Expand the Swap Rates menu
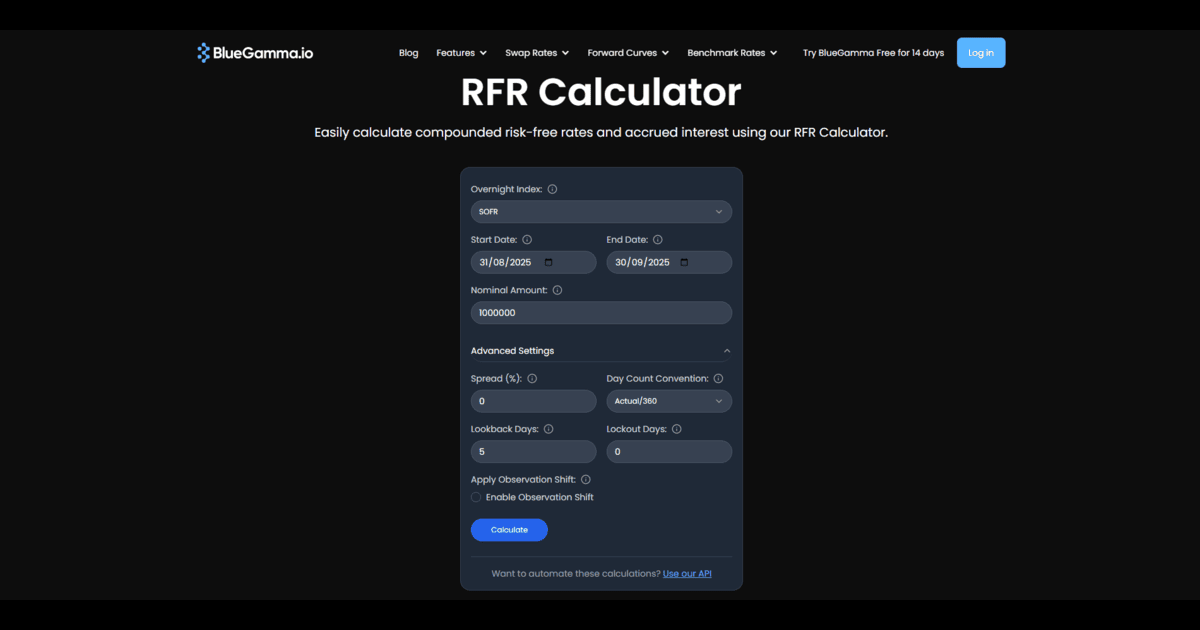The height and width of the screenshot is (630, 1200). coord(537,53)
